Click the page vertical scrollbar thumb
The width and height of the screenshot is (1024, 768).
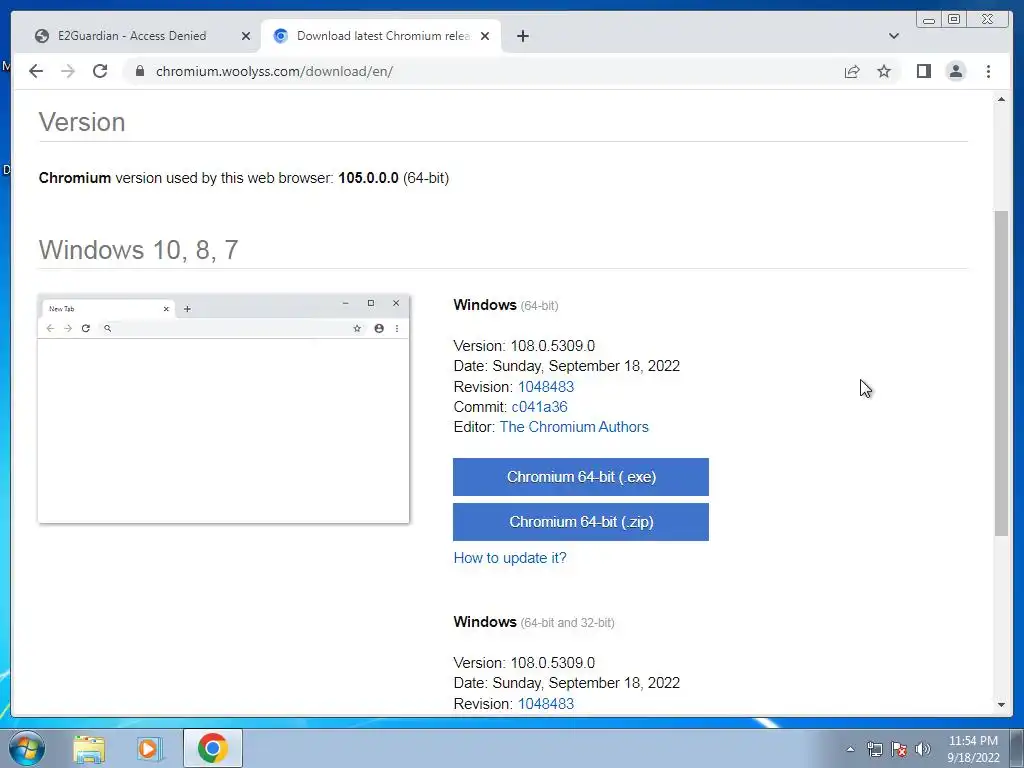(x=1001, y=374)
